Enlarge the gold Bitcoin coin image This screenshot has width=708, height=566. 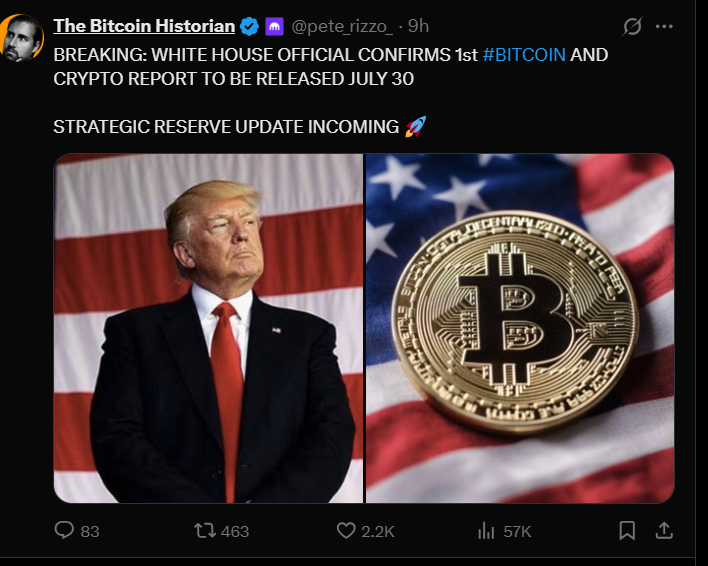coord(520,328)
